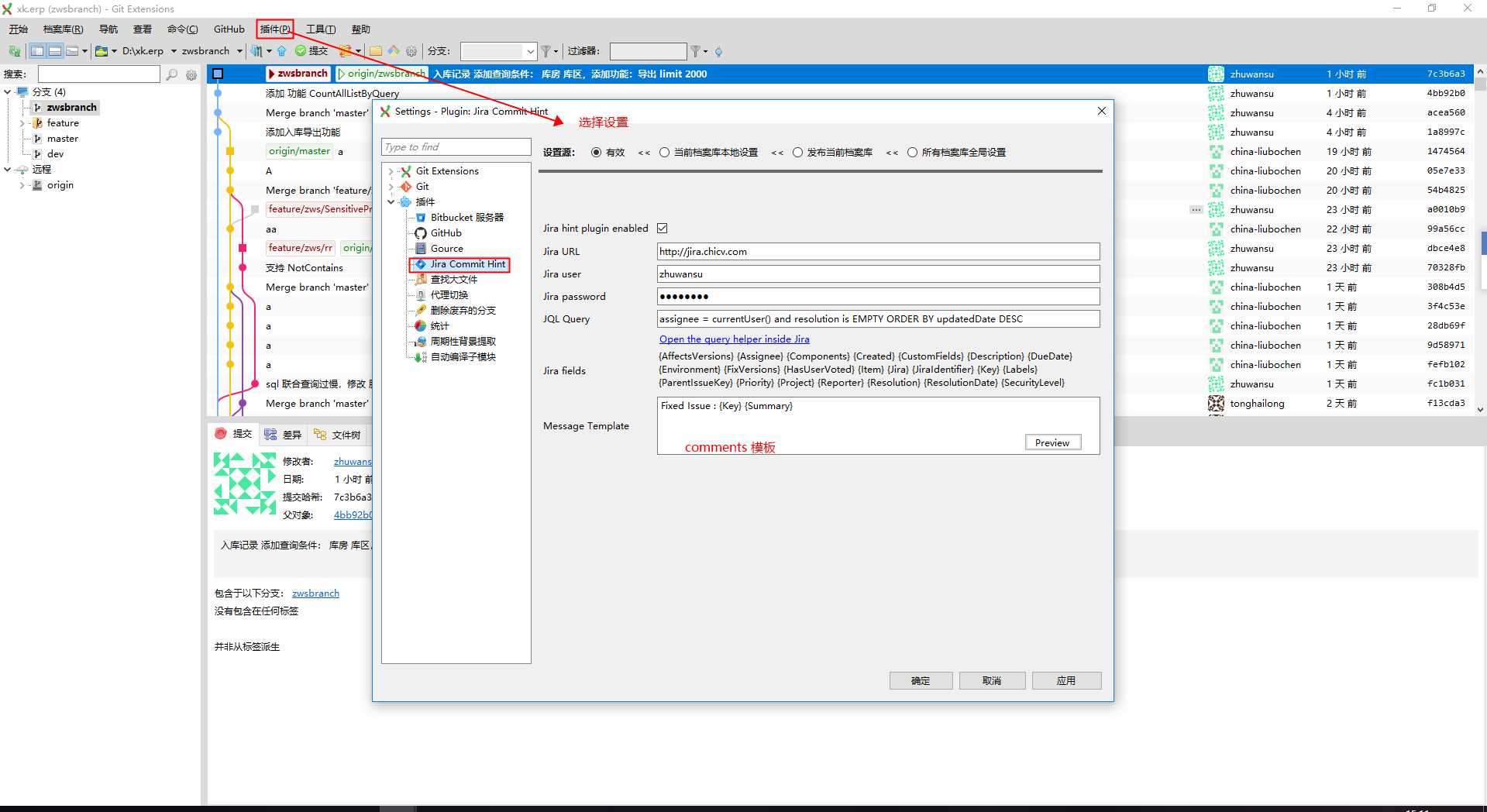Click the revision filter funnel icon
Image resolution: width=1487 pixels, height=812 pixels.
696,51
